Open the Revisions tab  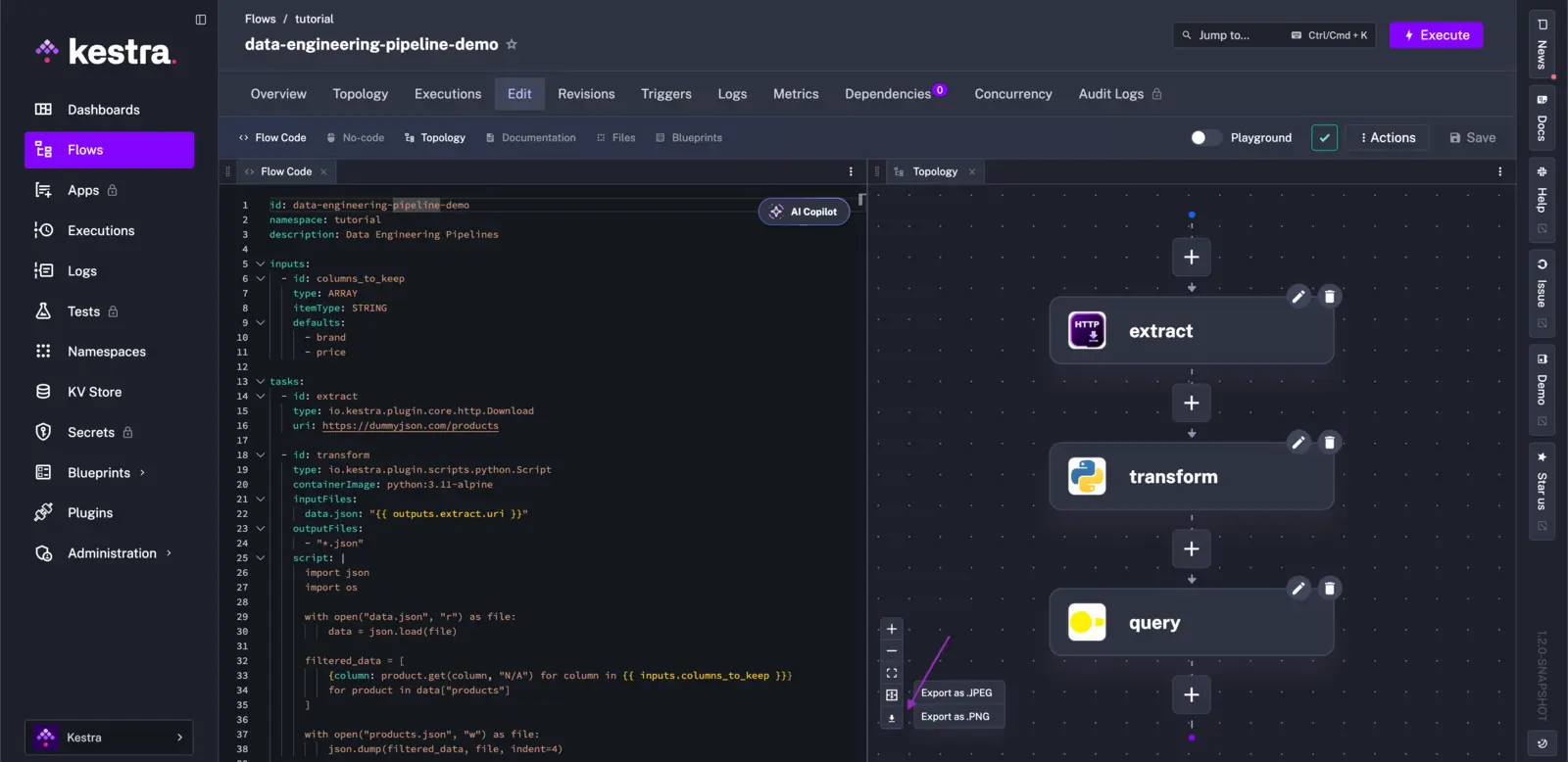[x=586, y=94]
